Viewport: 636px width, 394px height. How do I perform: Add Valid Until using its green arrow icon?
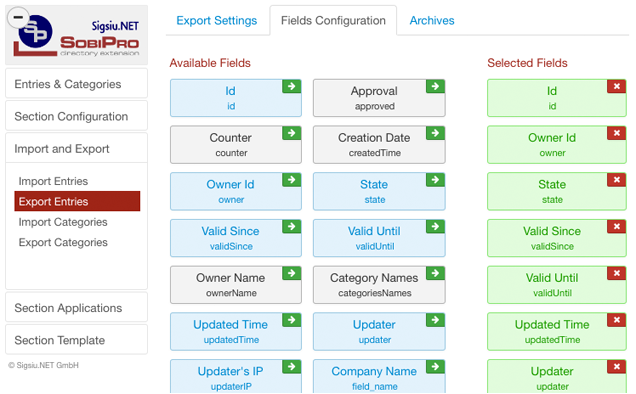click(435, 226)
